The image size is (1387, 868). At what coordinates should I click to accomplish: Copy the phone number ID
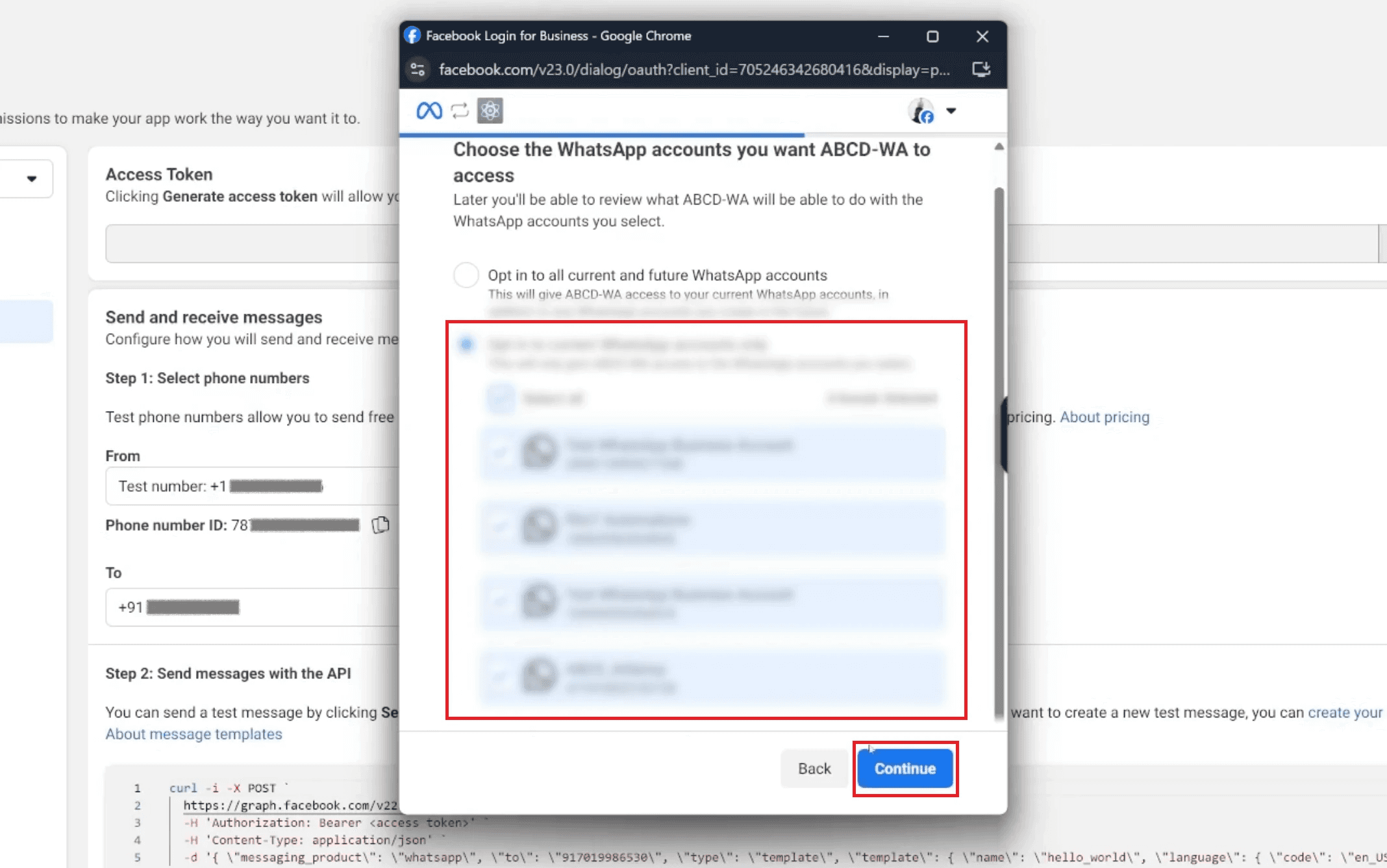pos(381,525)
